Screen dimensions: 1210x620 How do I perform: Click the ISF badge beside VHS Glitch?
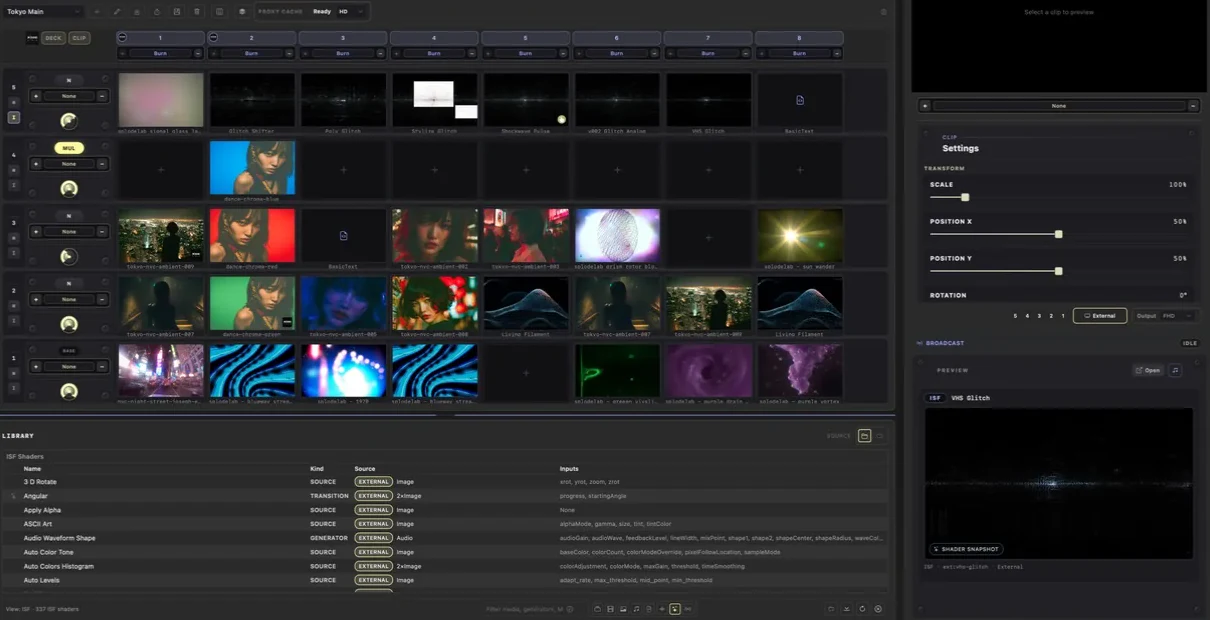[x=935, y=398]
